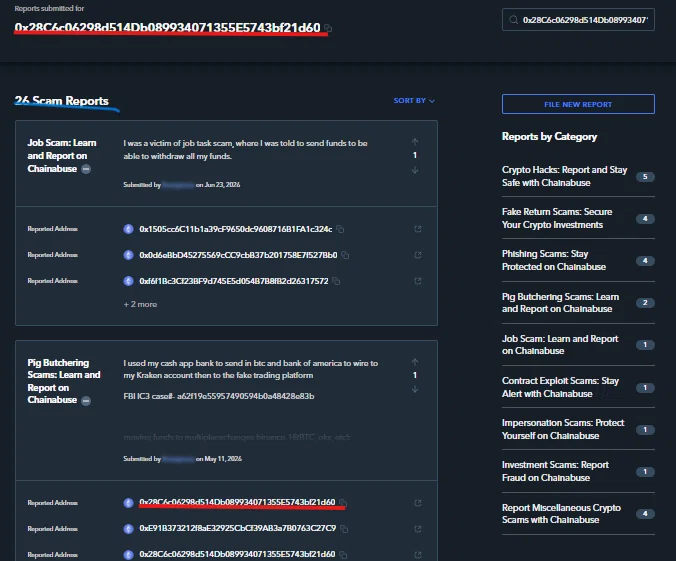Image resolution: width=676 pixels, height=561 pixels.
Task: Downvote the Pig Butchering report
Action: click(415, 389)
